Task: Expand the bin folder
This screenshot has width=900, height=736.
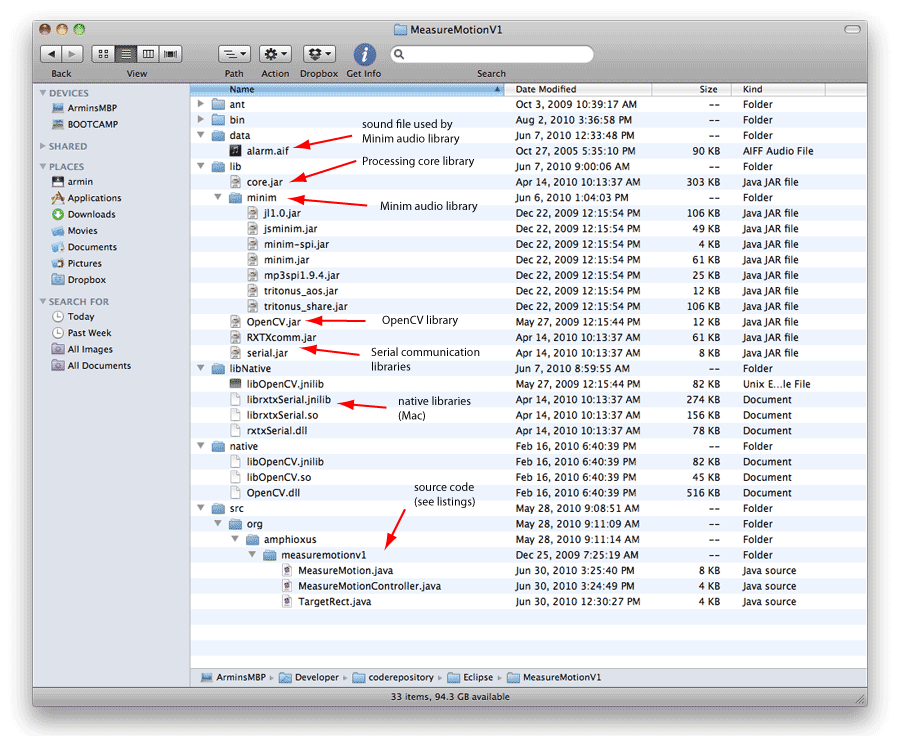Action: 200,119
